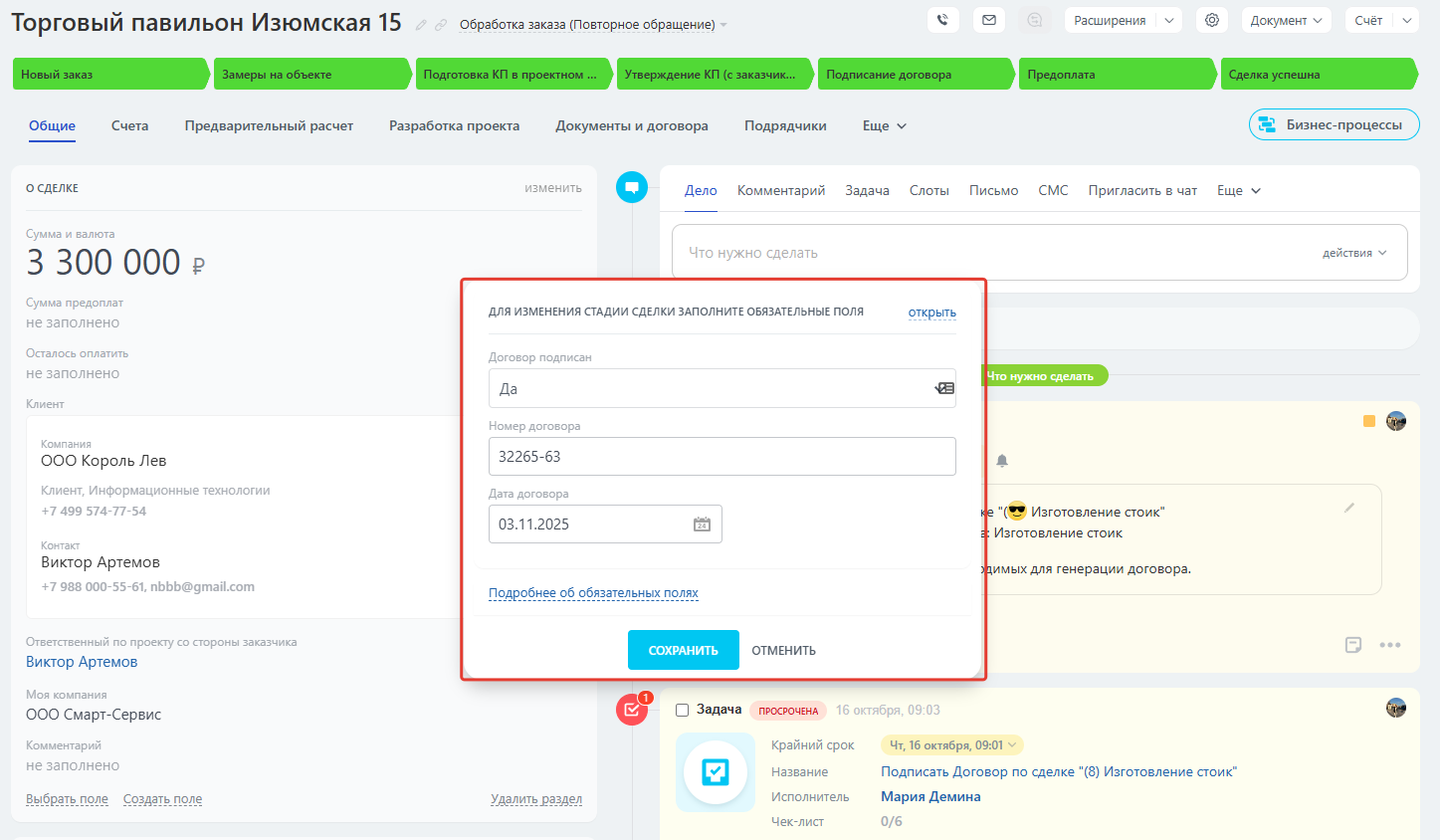
Task: Open Бизнес-процессы button
Action: [x=1335, y=124]
